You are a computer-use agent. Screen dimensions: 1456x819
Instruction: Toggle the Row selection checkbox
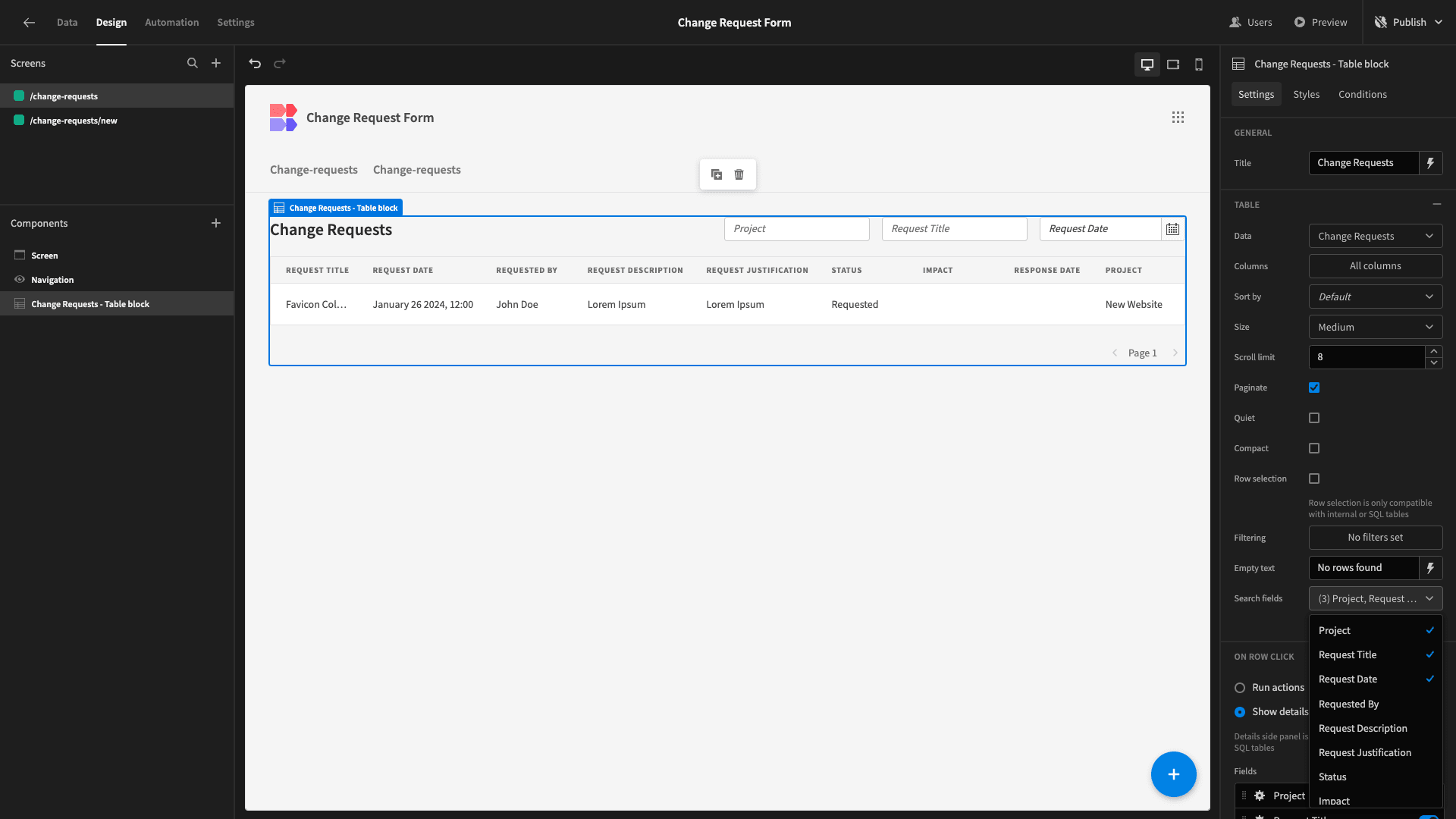tap(1314, 478)
